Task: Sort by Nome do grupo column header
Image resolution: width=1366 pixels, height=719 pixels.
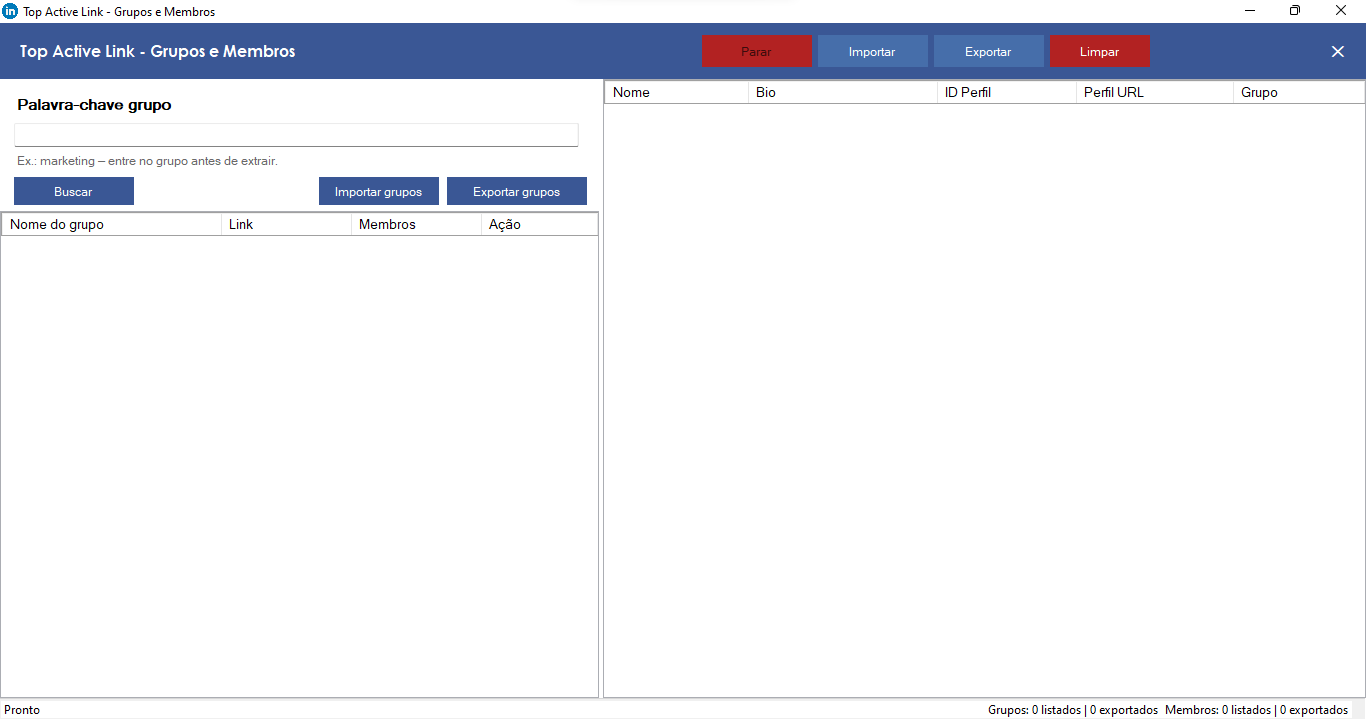Action: pos(111,224)
